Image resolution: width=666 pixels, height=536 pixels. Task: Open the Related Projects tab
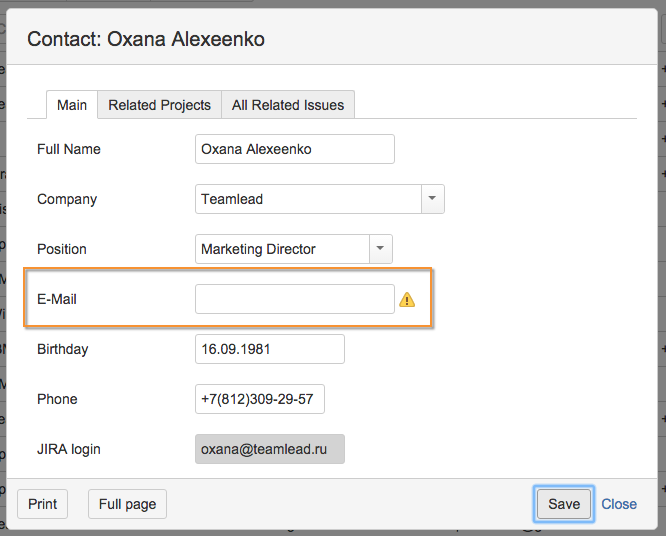[x=160, y=105]
